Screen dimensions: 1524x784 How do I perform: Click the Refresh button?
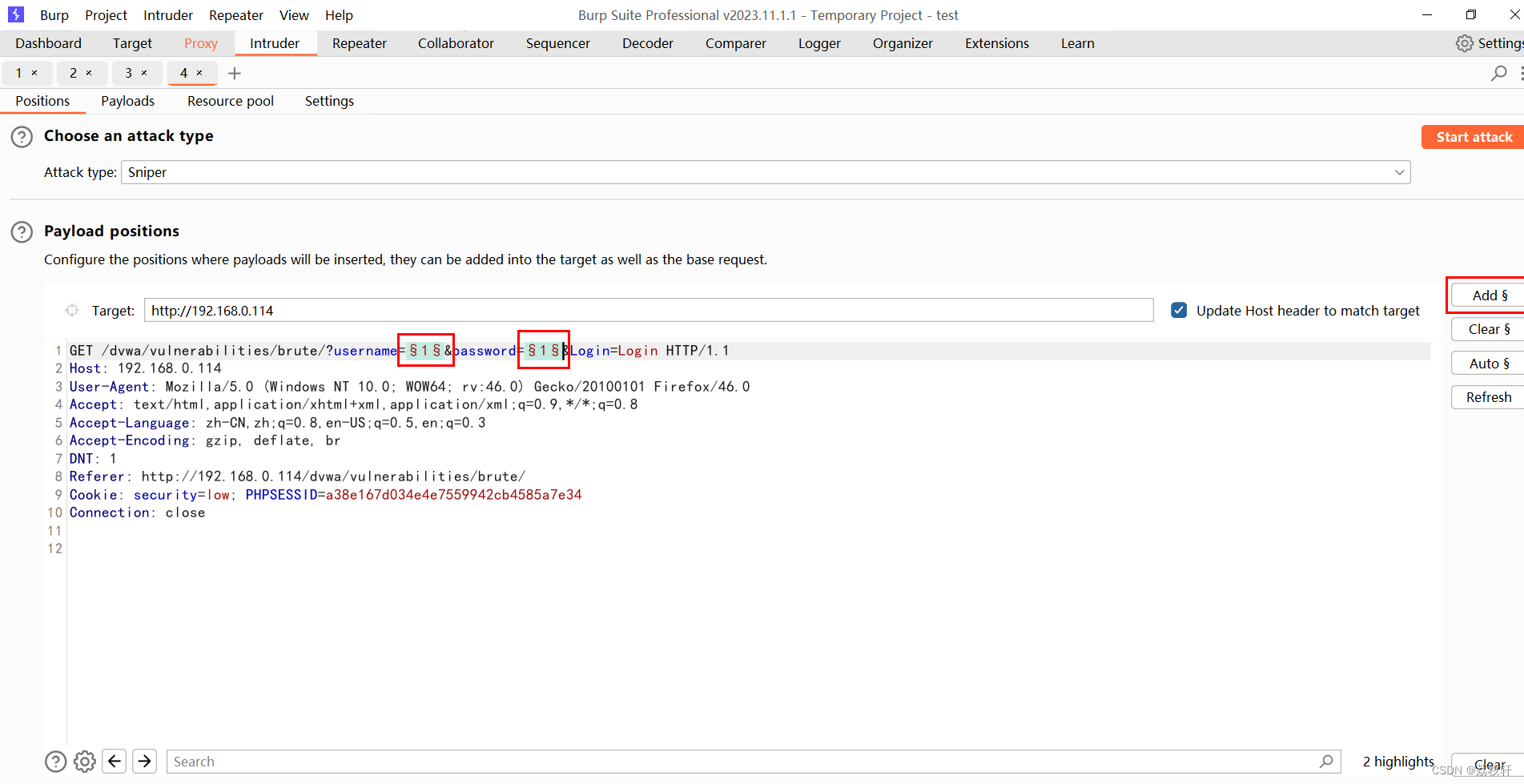(1490, 397)
